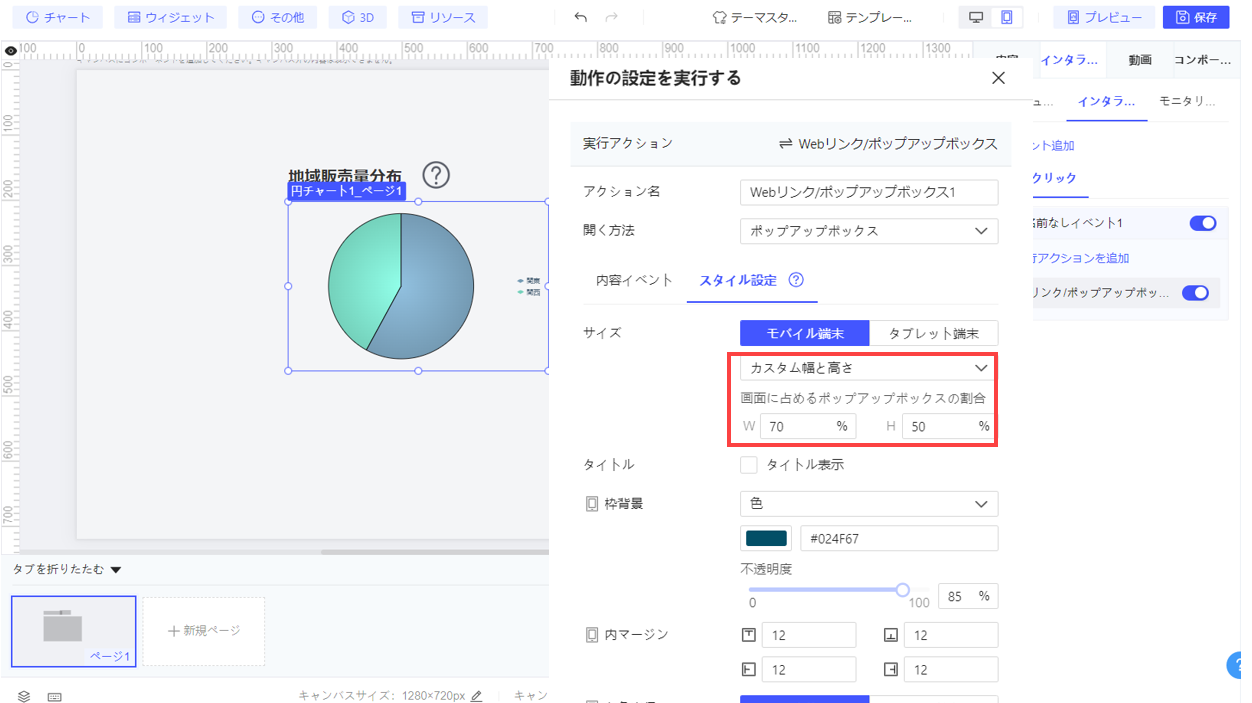The height and width of the screenshot is (703, 1252).
Task: Click the help icon beside 地域販売量分布 title
Action: (x=436, y=175)
